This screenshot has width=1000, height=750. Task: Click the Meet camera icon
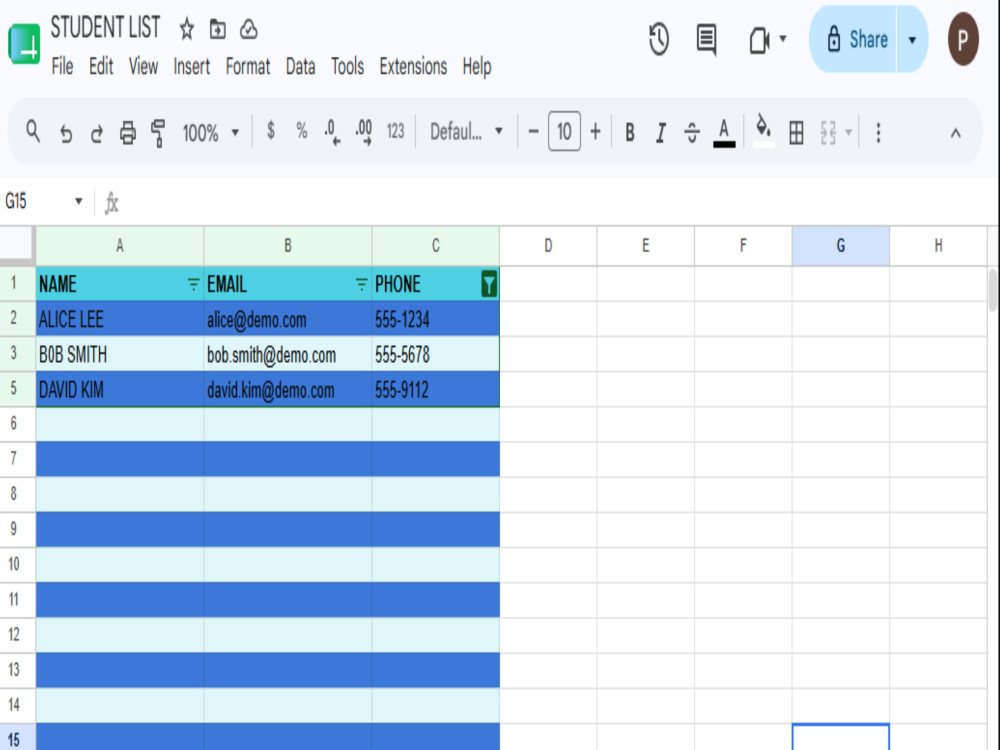click(x=759, y=40)
